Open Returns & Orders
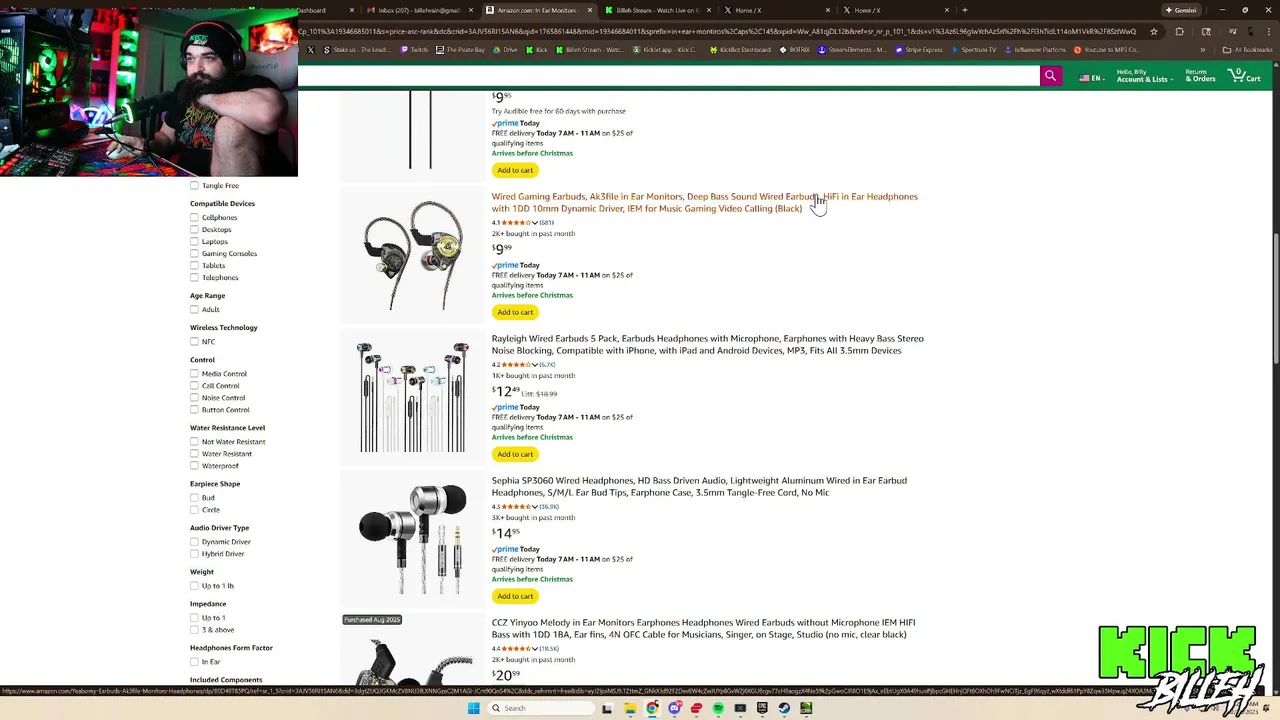Screen dimensions: 1280x720 [x=1200, y=76]
